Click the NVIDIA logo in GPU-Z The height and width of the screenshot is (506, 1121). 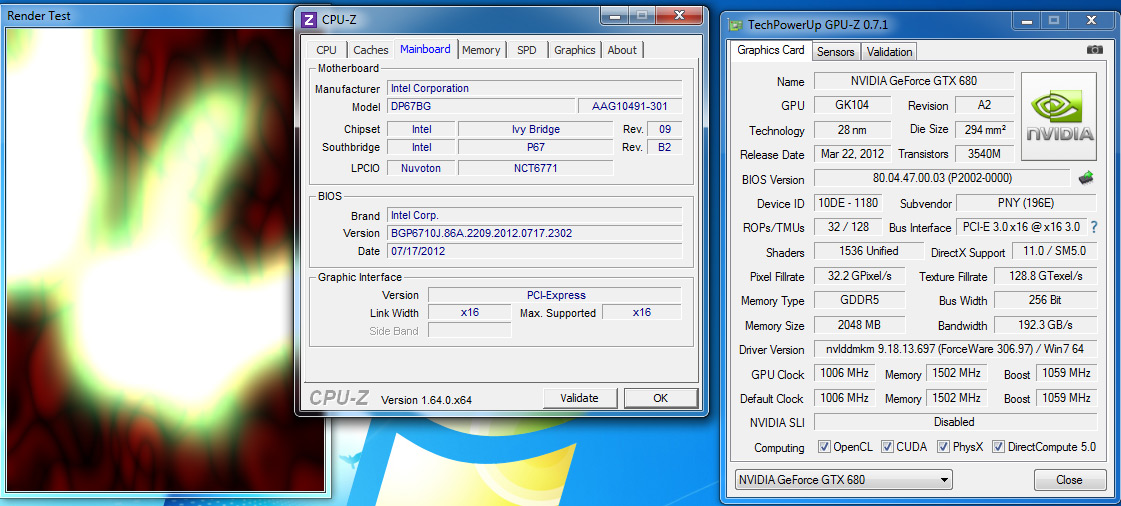tap(1060, 116)
